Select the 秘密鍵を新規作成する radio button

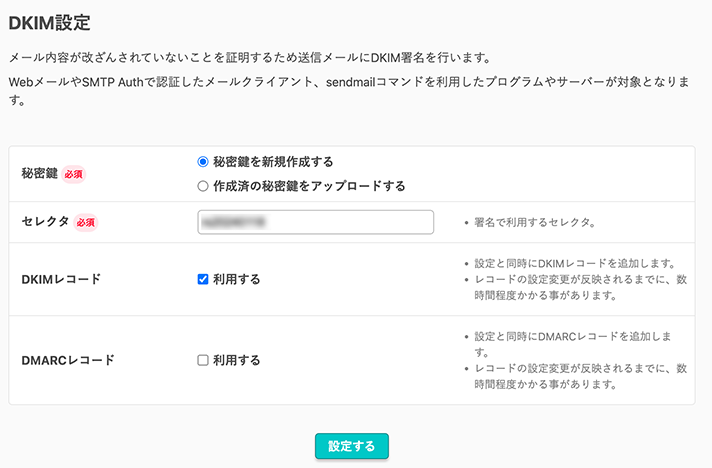[204, 162]
